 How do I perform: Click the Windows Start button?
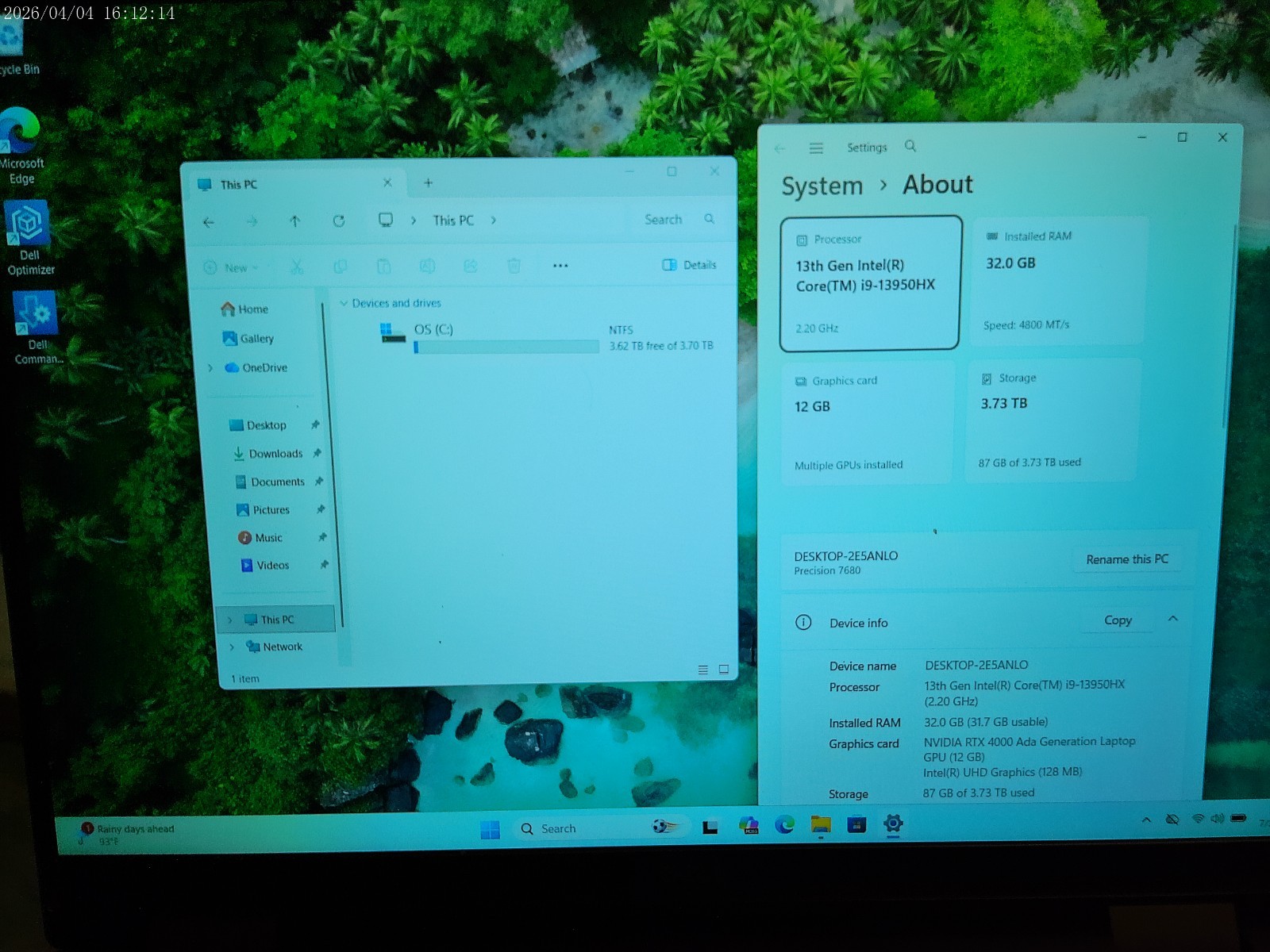tap(491, 829)
